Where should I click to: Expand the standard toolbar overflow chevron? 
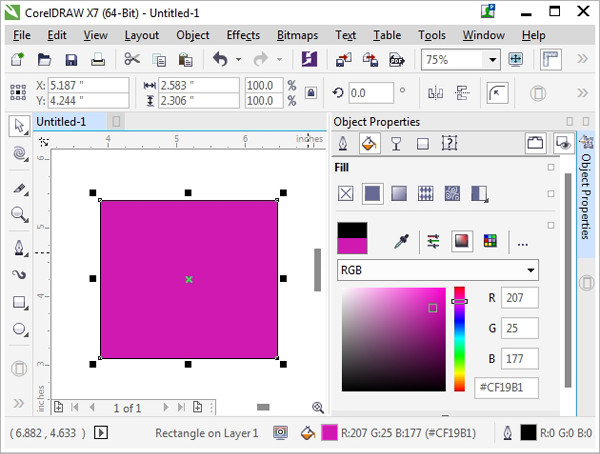[x=582, y=59]
